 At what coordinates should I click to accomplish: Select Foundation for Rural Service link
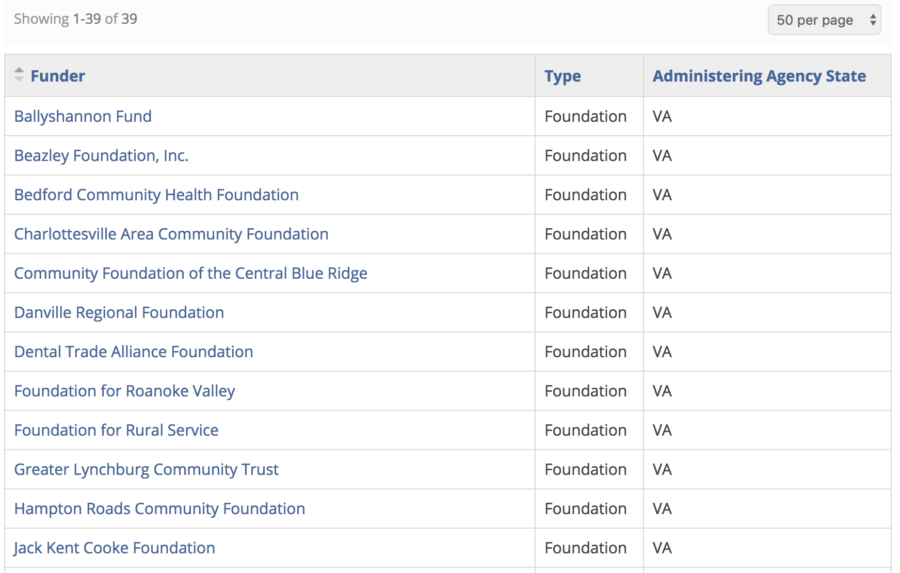(x=116, y=430)
